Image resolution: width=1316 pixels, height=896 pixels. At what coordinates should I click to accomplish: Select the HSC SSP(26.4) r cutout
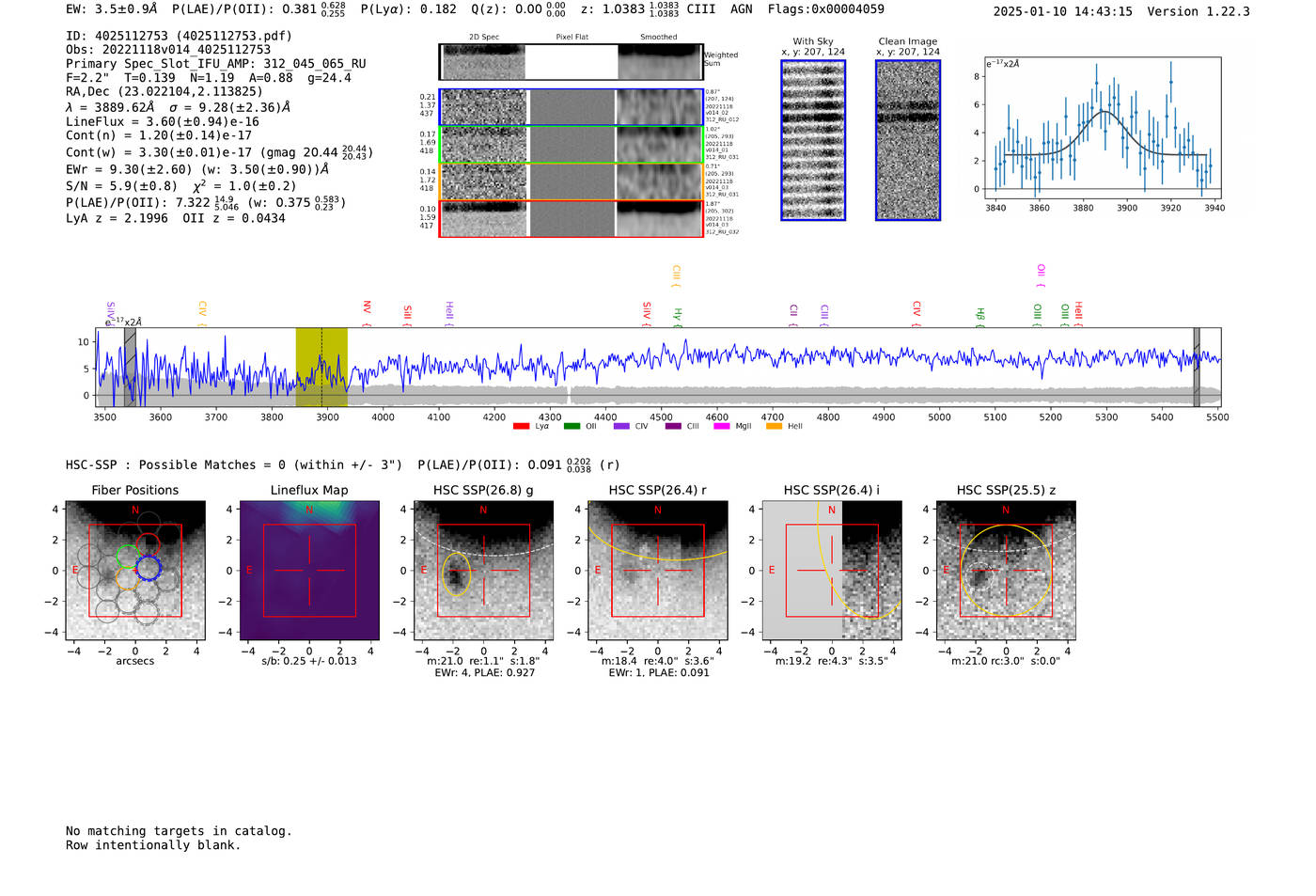point(658,571)
